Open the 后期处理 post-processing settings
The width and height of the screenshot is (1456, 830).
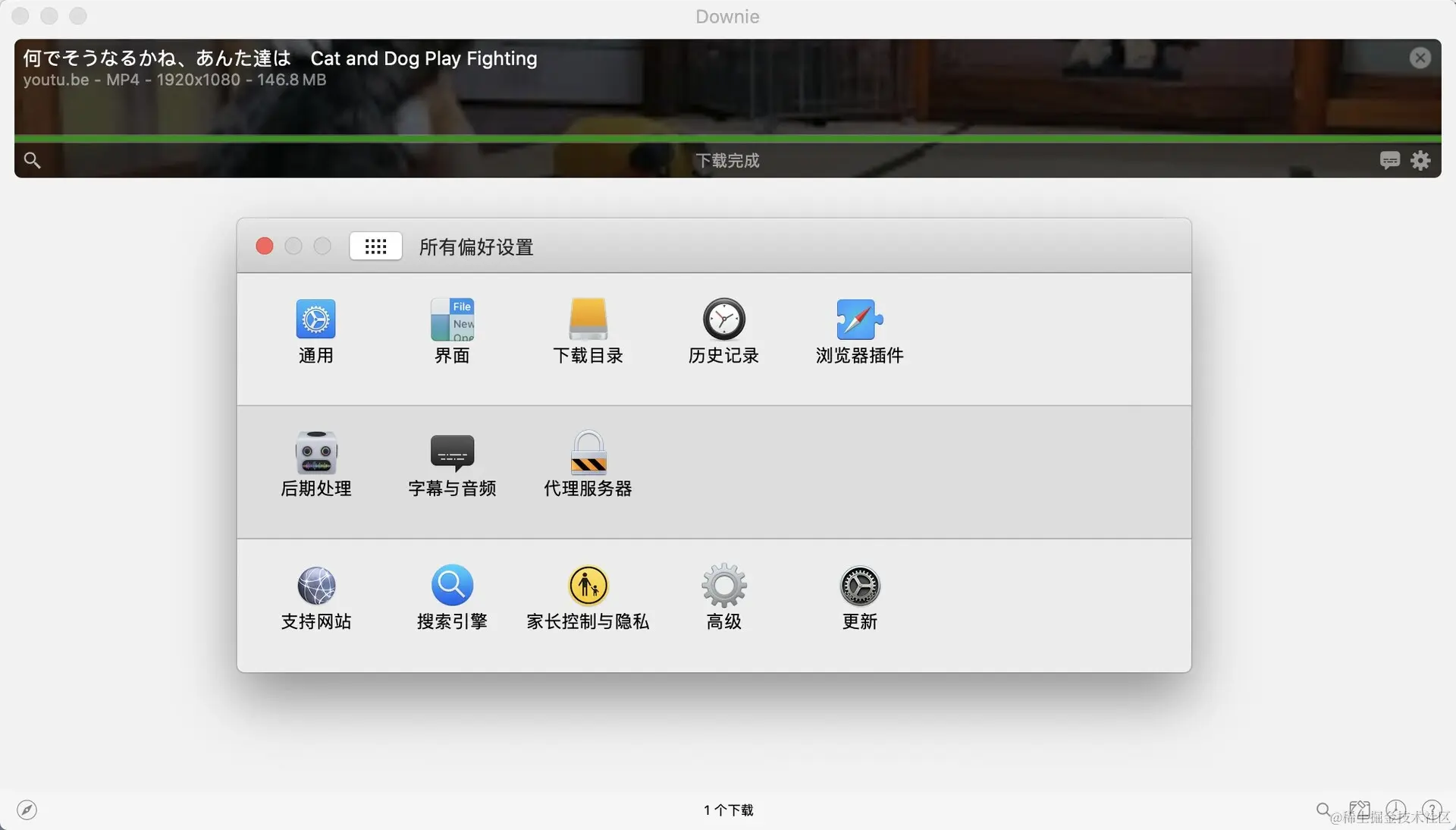pyautogui.click(x=315, y=464)
